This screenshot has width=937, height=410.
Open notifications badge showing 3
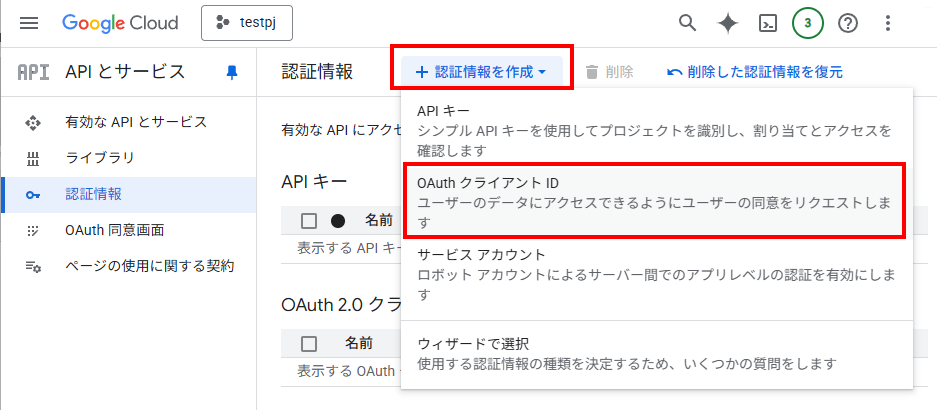808,23
